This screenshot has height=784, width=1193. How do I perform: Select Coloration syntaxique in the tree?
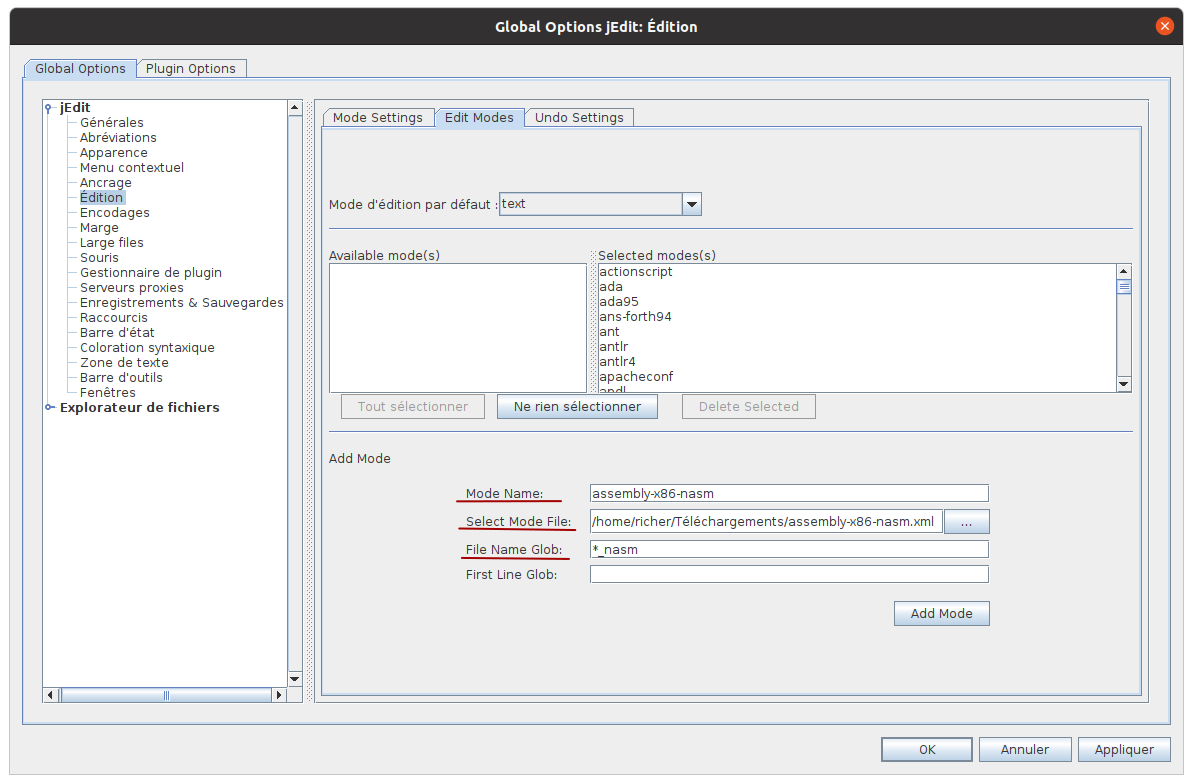pyautogui.click(x=147, y=348)
